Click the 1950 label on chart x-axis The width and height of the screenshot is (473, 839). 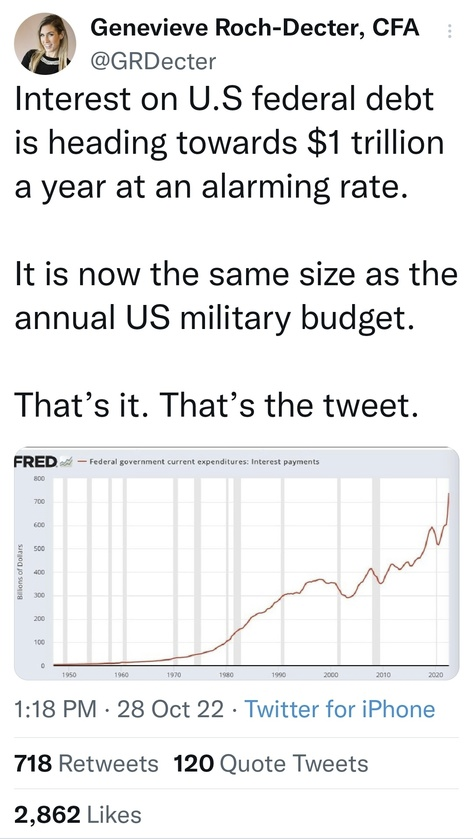tap(66, 676)
